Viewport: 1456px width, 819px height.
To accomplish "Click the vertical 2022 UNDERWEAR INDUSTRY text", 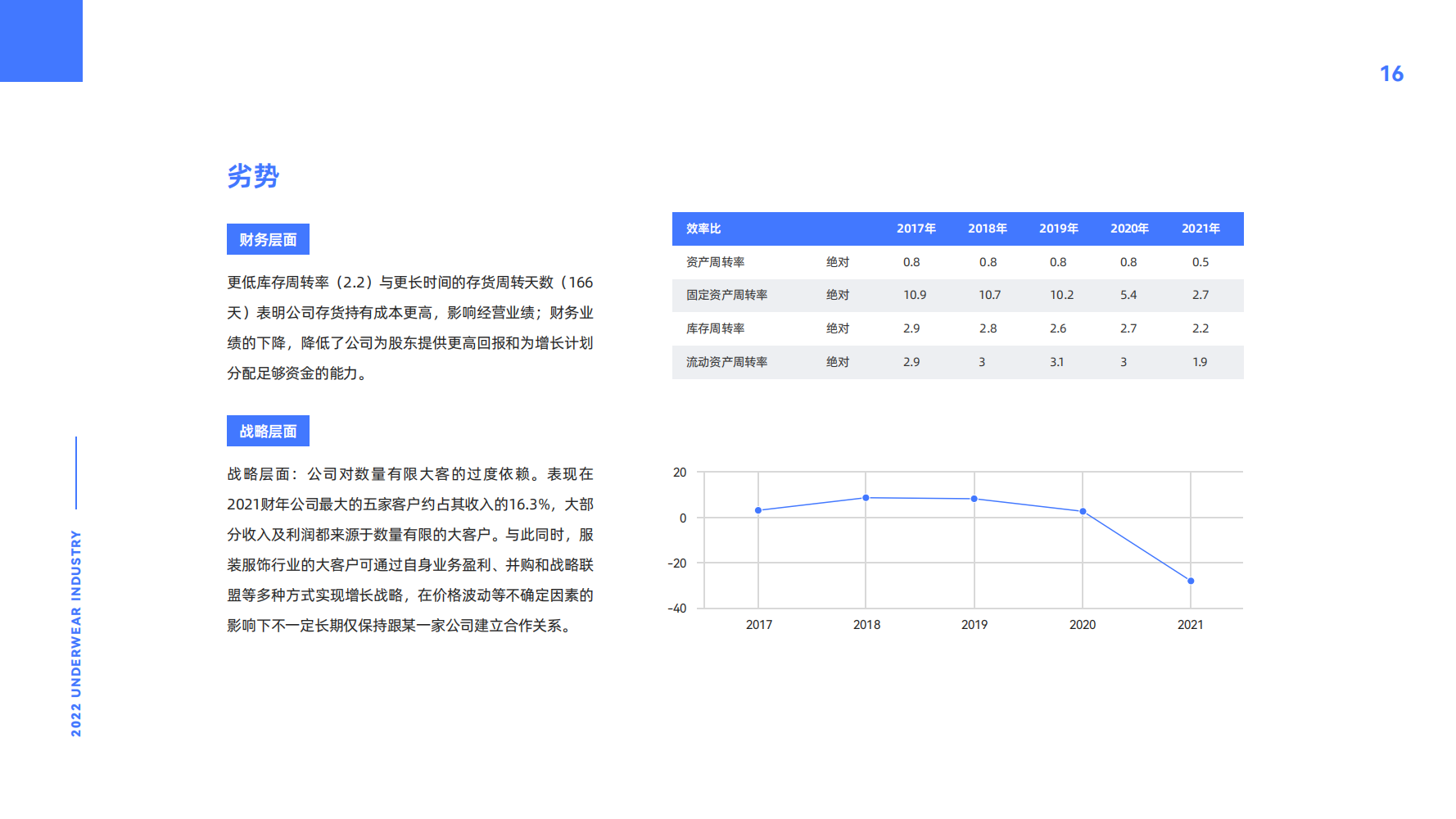I will (x=76, y=632).
